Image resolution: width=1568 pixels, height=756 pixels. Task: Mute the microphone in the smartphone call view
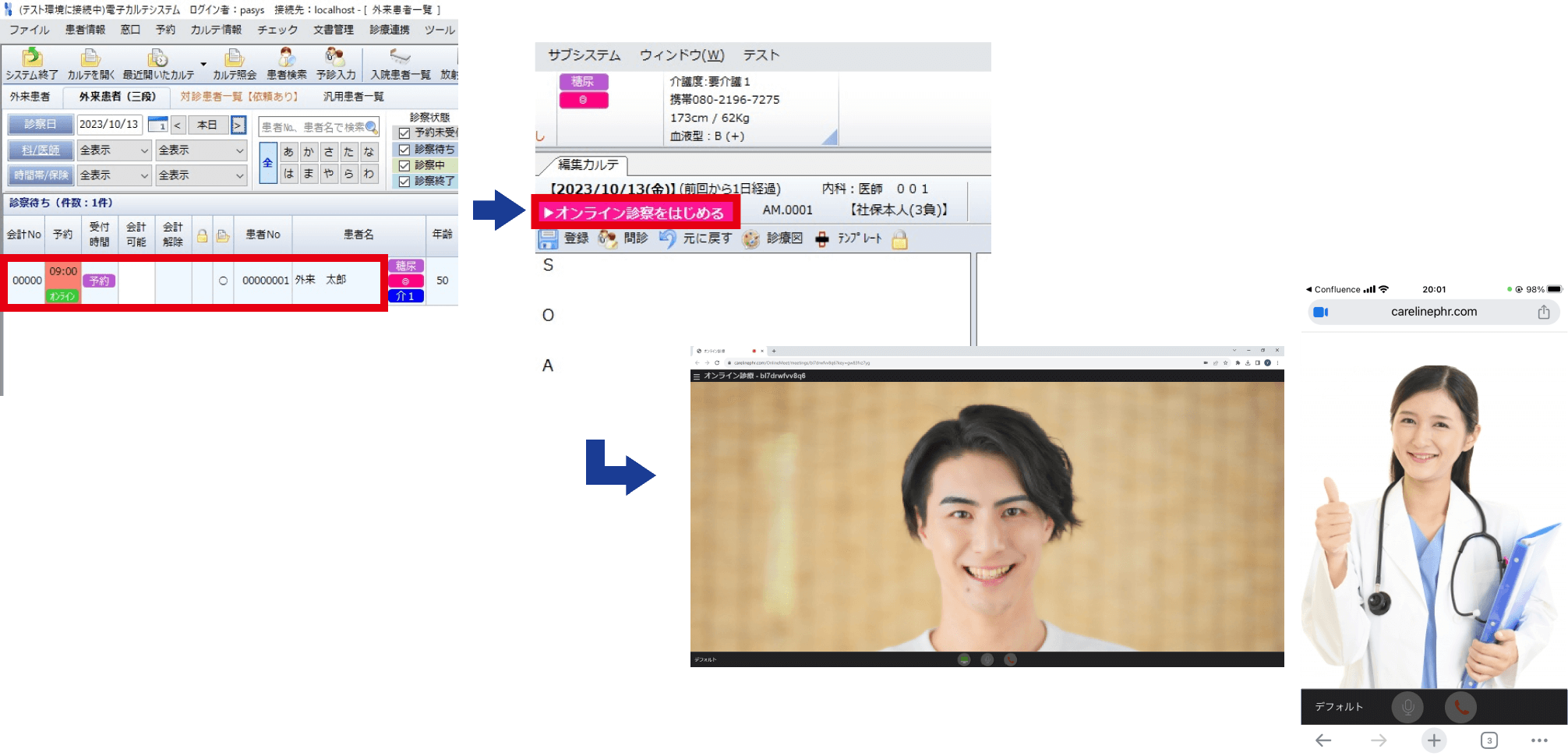[1407, 707]
